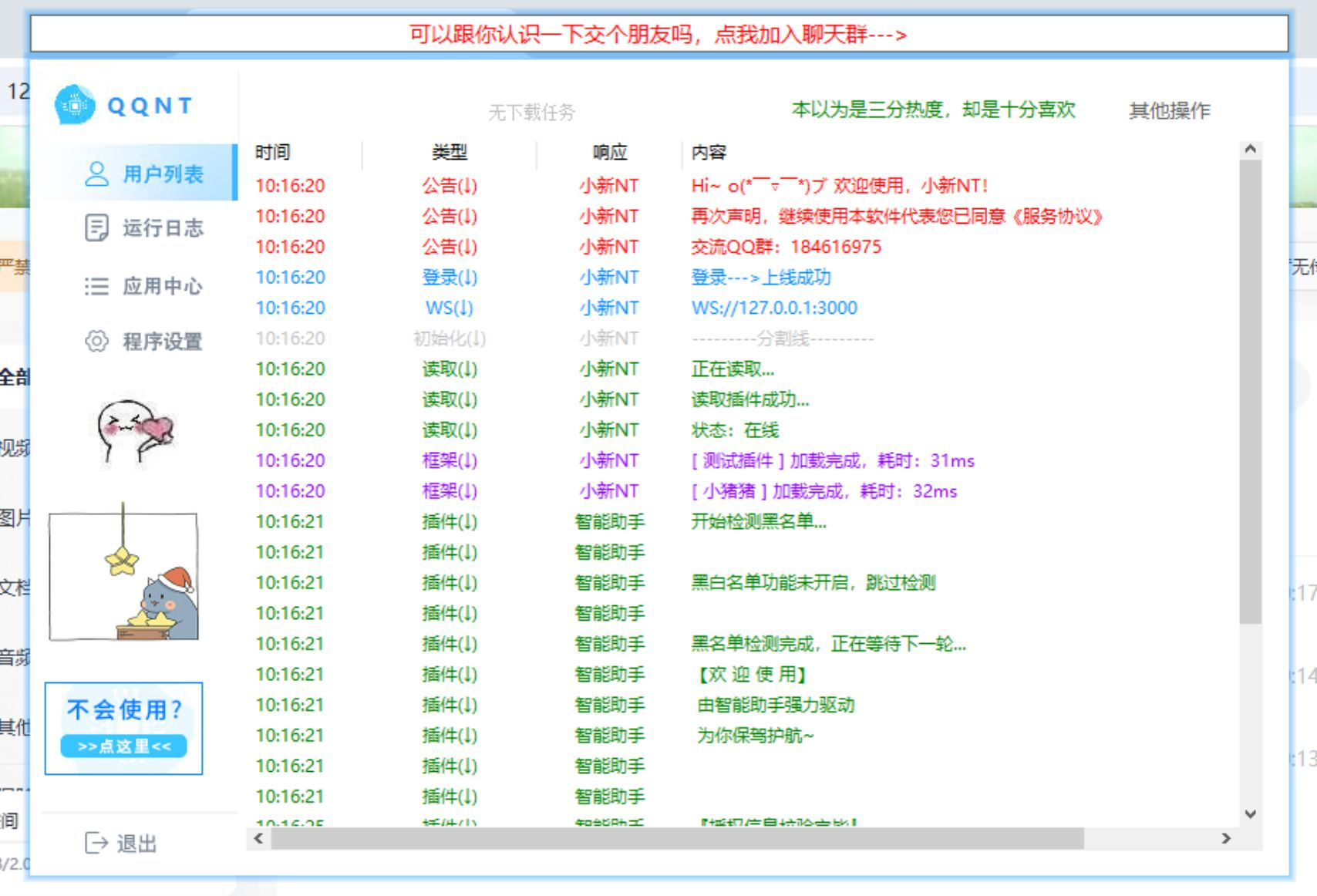Switch to the 运行日志 tab
1317x896 pixels.
163,228
